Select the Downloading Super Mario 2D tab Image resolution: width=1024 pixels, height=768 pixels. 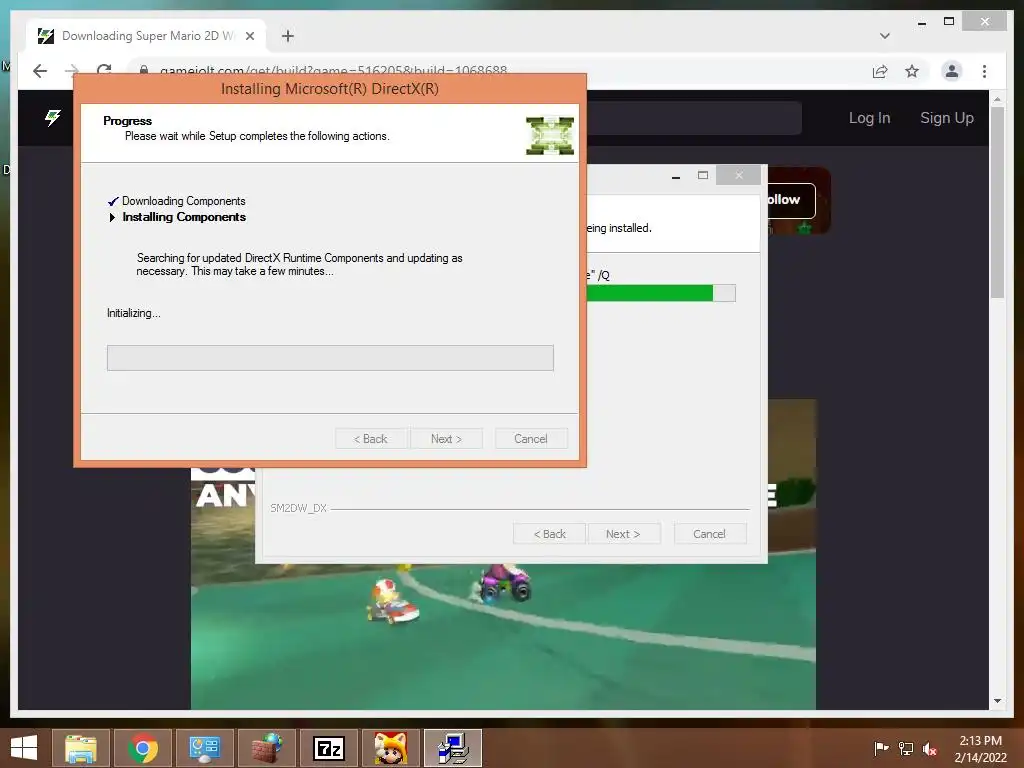(x=146, y=36)
